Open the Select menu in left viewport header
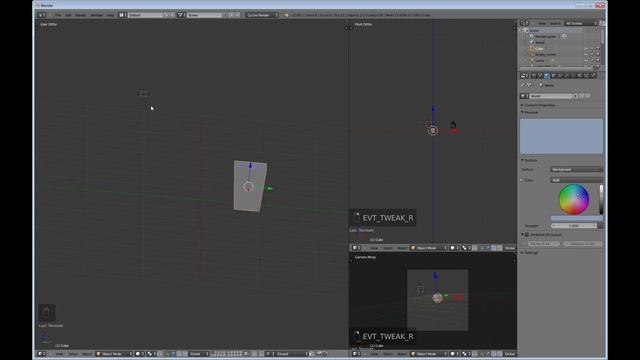The height and width of the screenshot is (360, 640). point(73,354)
